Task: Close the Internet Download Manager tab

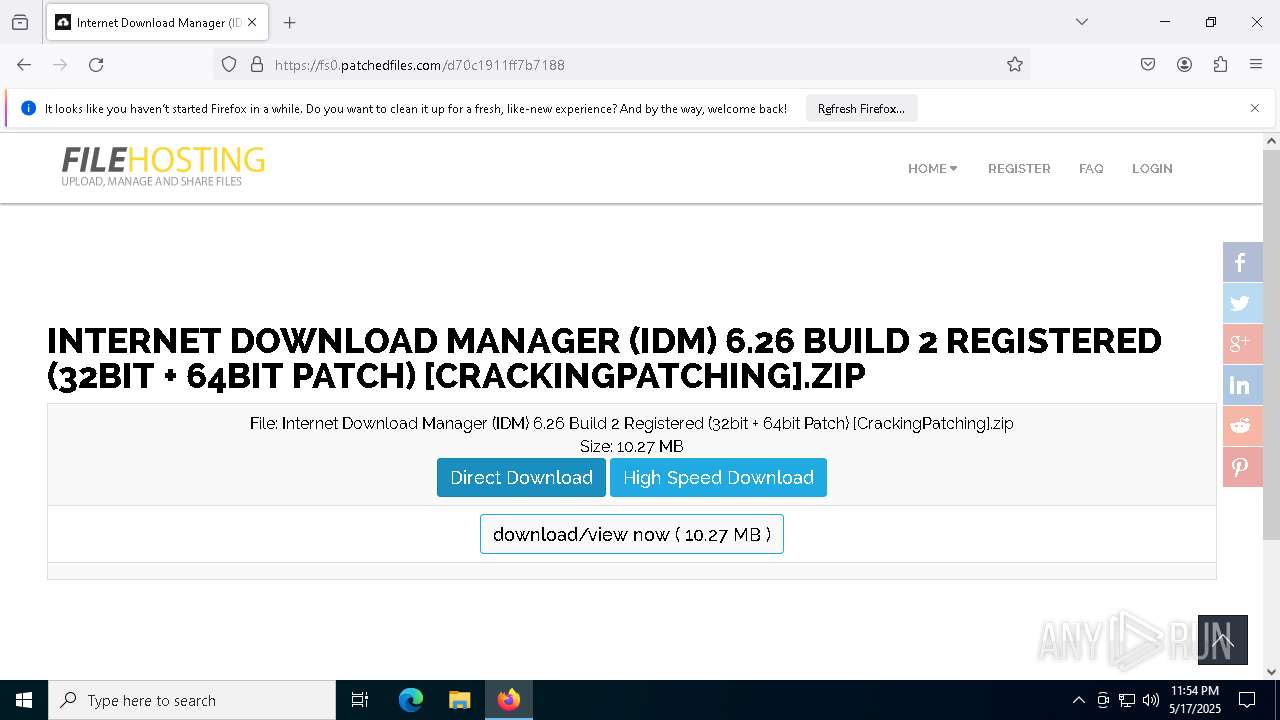Action: point(252,22)
